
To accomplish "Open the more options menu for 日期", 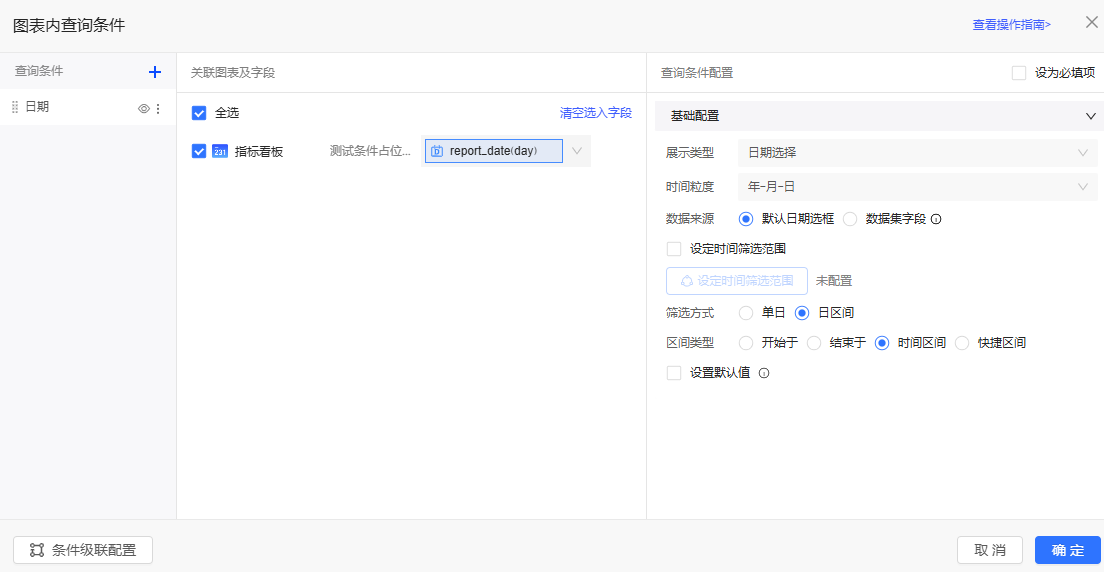I will (x=157, y=108).
